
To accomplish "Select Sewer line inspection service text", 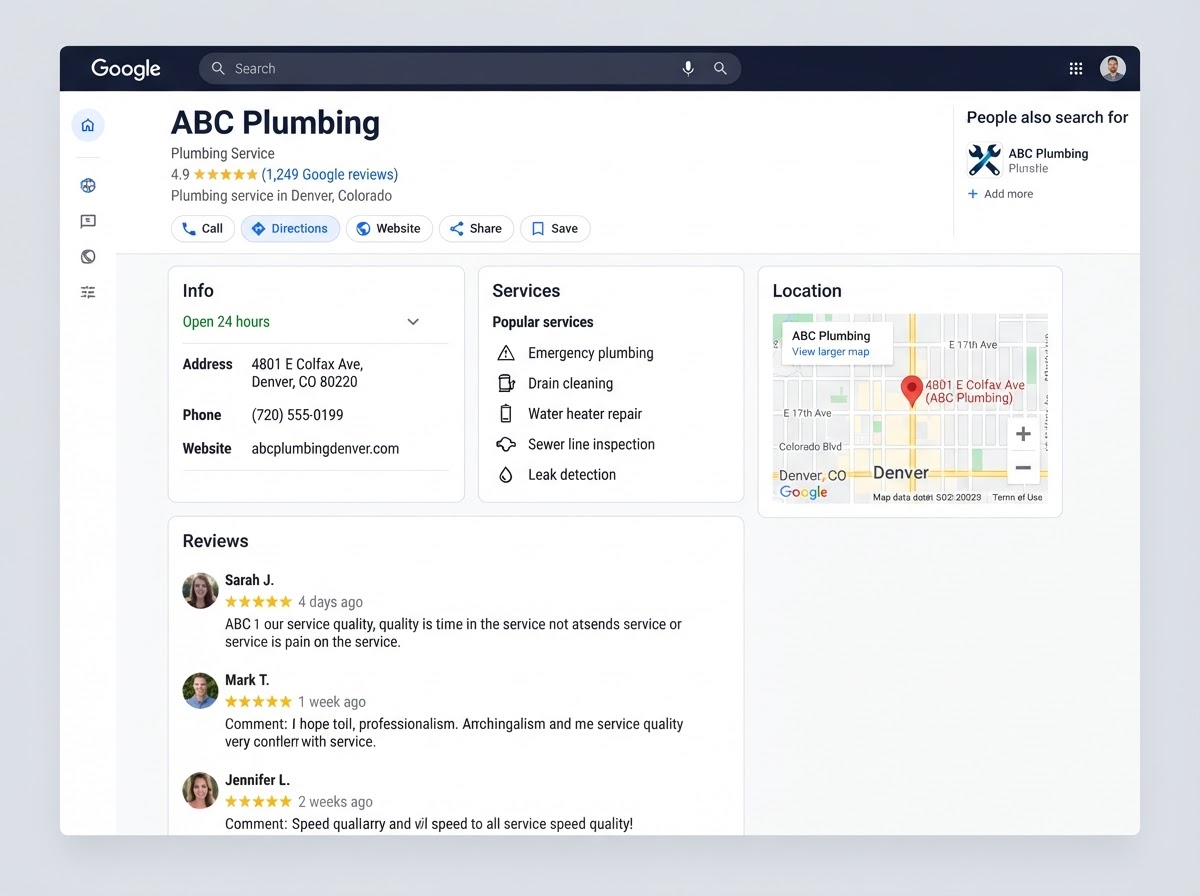I will pyautogui.click(x=592, y=444).
